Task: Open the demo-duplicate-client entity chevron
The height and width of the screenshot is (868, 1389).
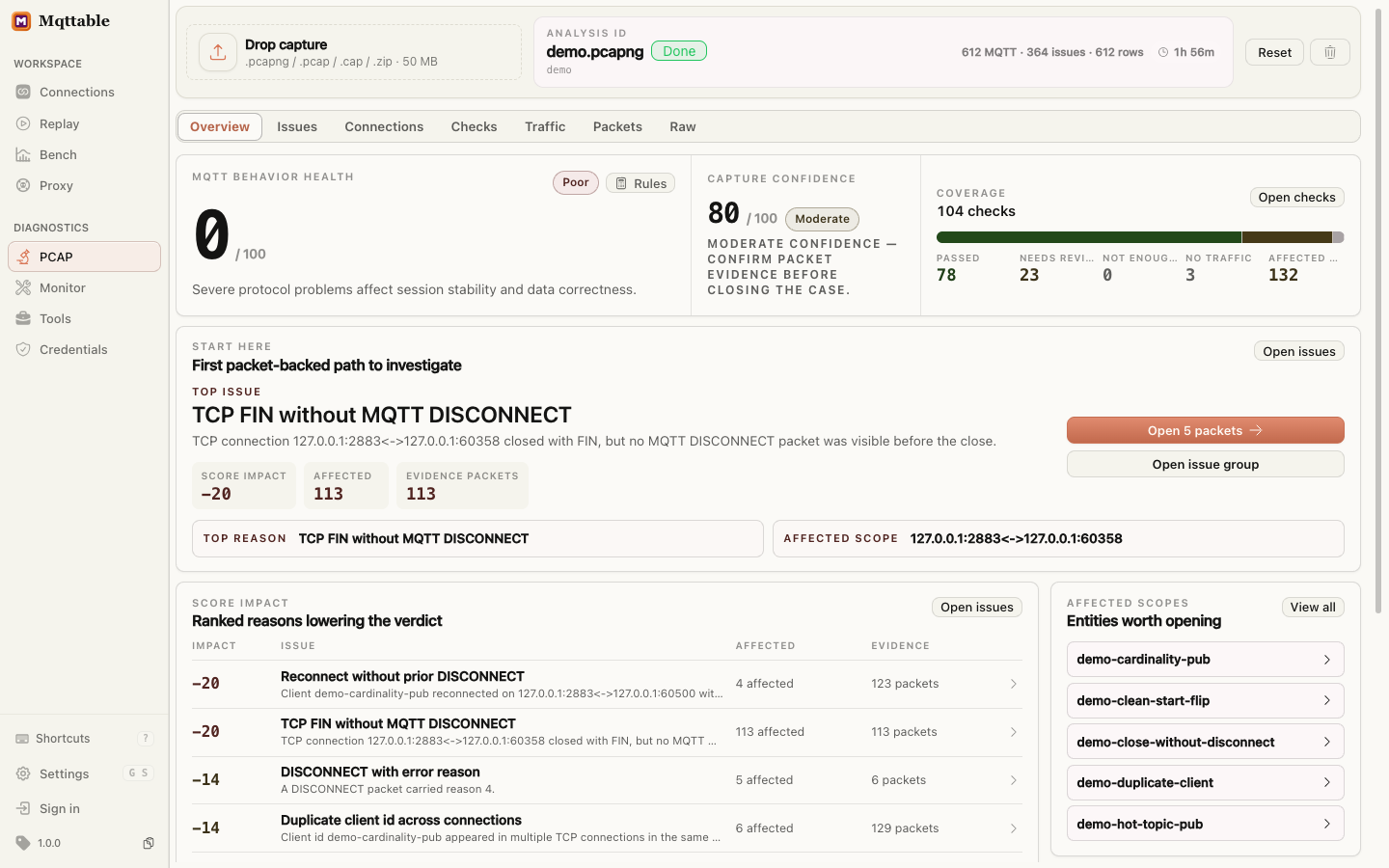Action: (1327, 783)
